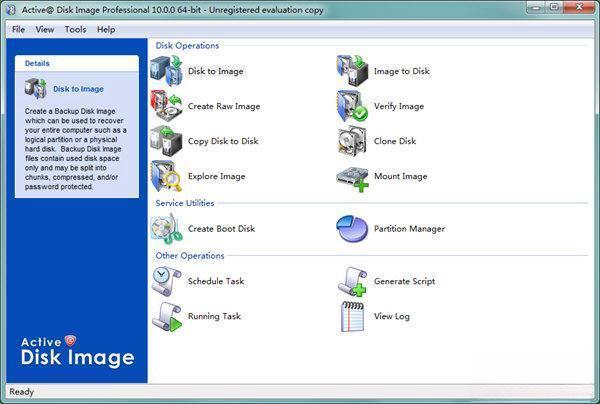Screen dimensions: 600x404
Task: Click the Create Boot Disk icon
Action: (x=166, y=228)
